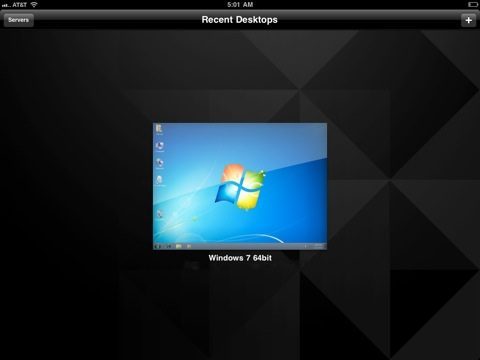Image resolution: width=480 pixels, height=360 pixels.
Task: Click the fourth desktop icon in thumbnail
Action: click(159, 180)
